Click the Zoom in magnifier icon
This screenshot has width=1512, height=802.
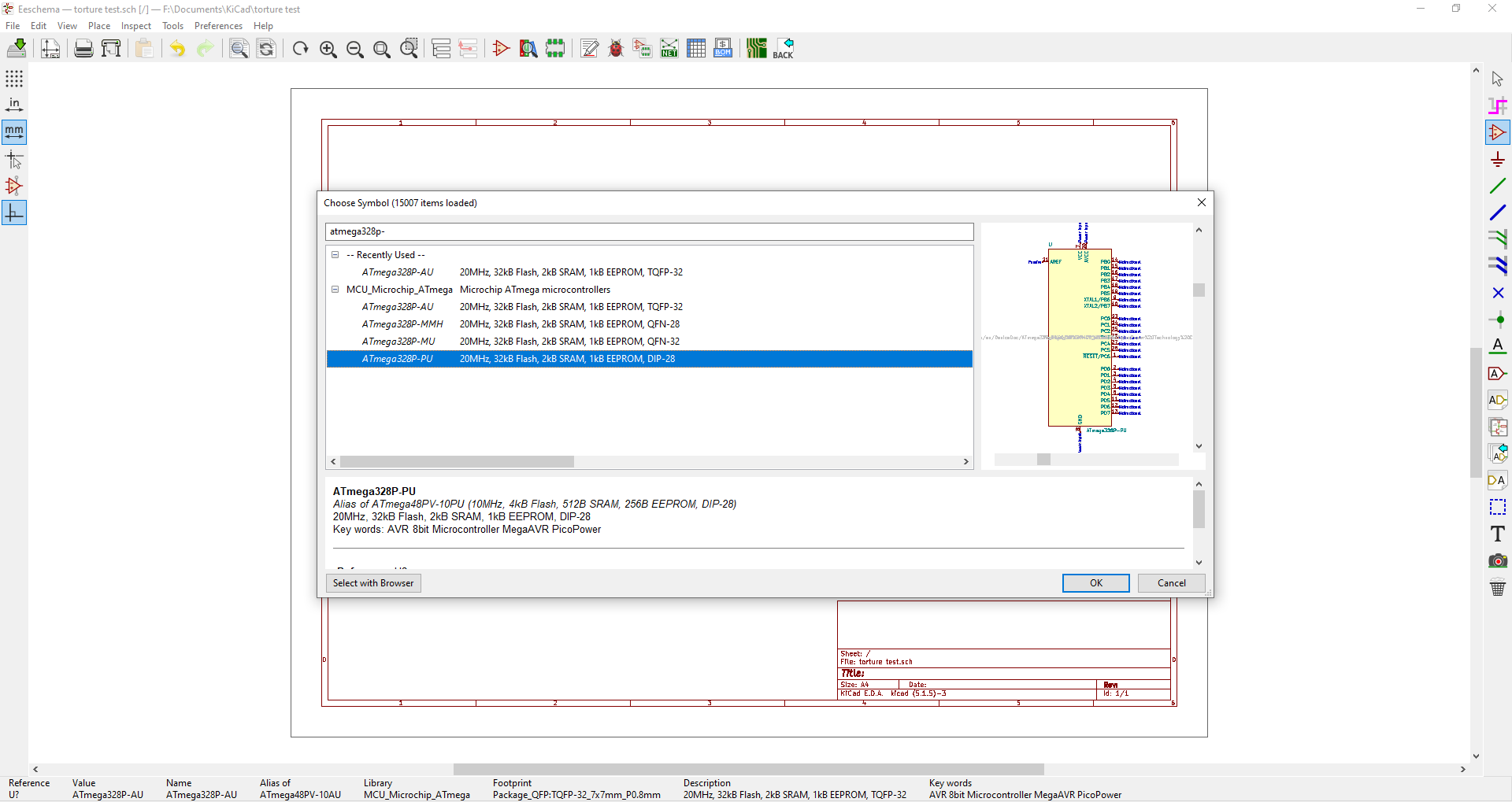pos(328,49)
